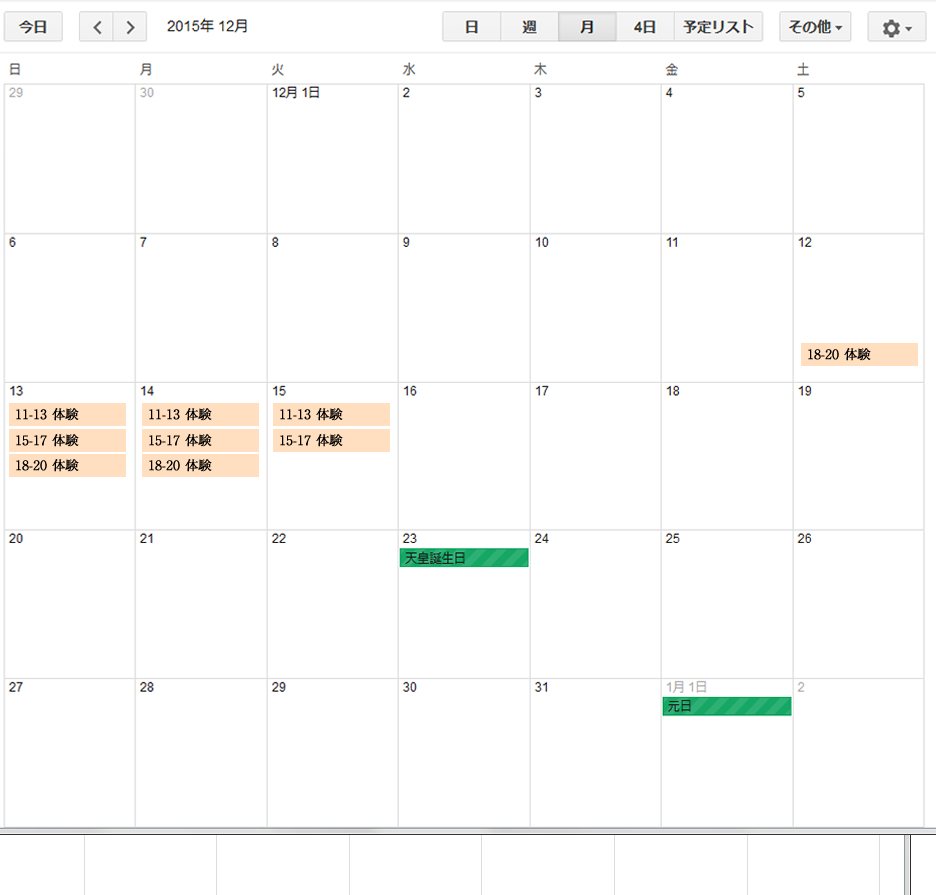Switch to 4日 view tab
This screenshot has width=936, height=895.
click(x=645, y=27)
